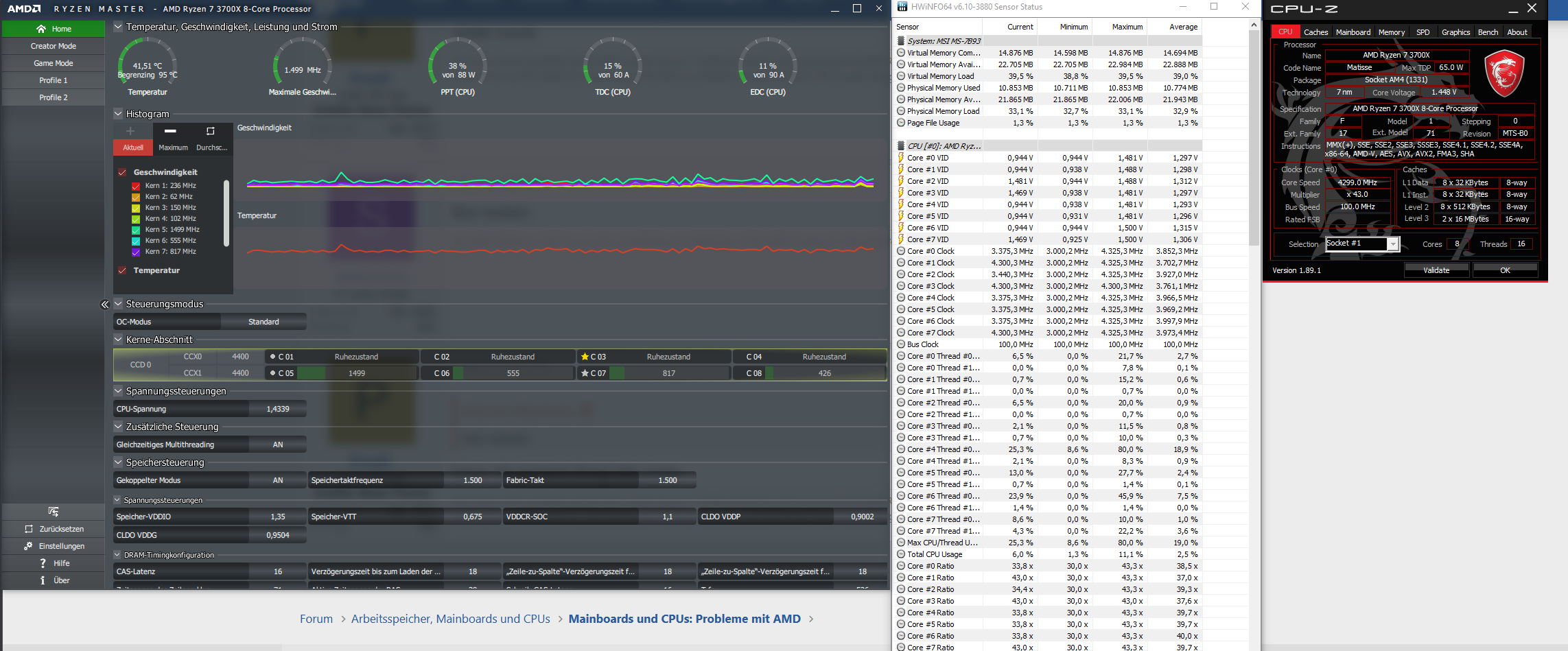Click the import/export icon above Zurücksetzen

(53, 512)
